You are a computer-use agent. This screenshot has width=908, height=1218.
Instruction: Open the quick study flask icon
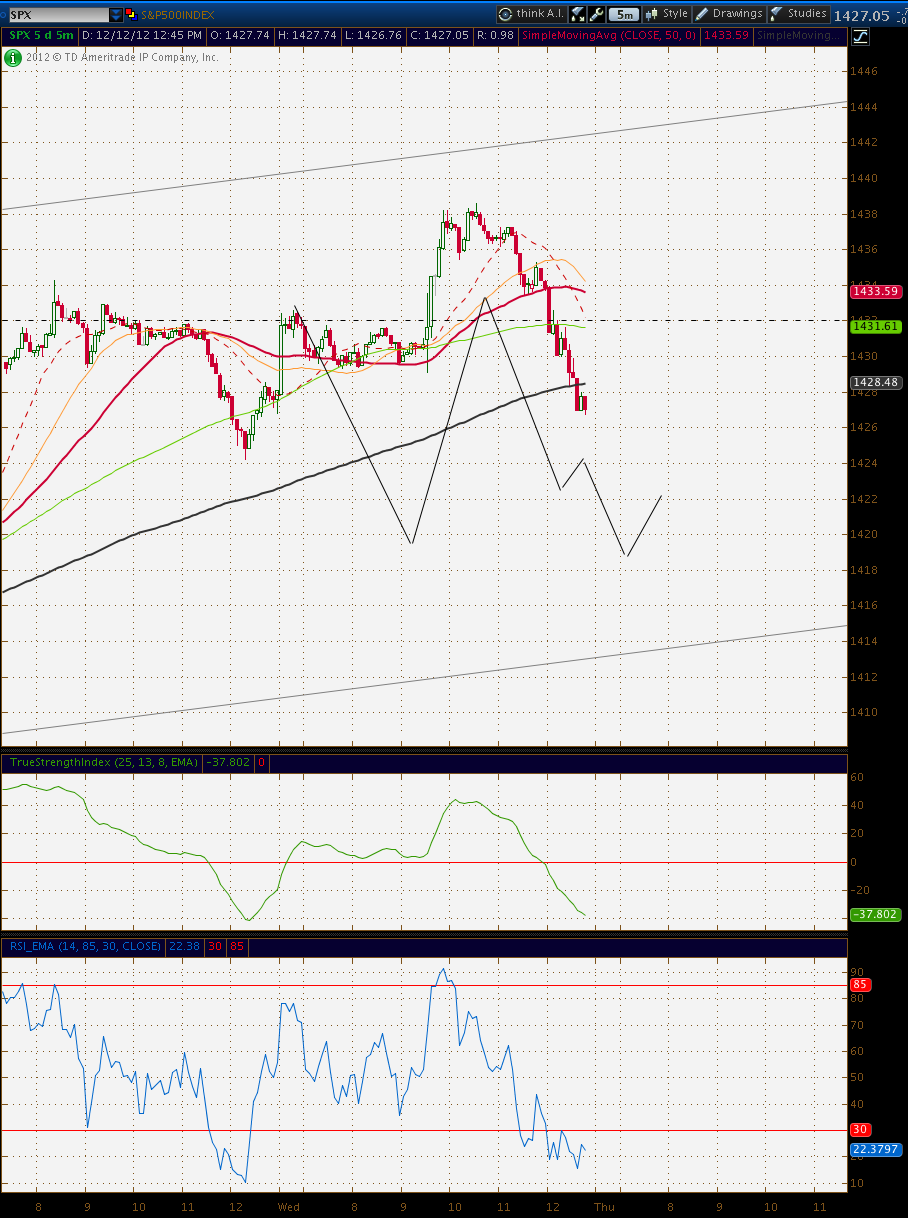578,14
